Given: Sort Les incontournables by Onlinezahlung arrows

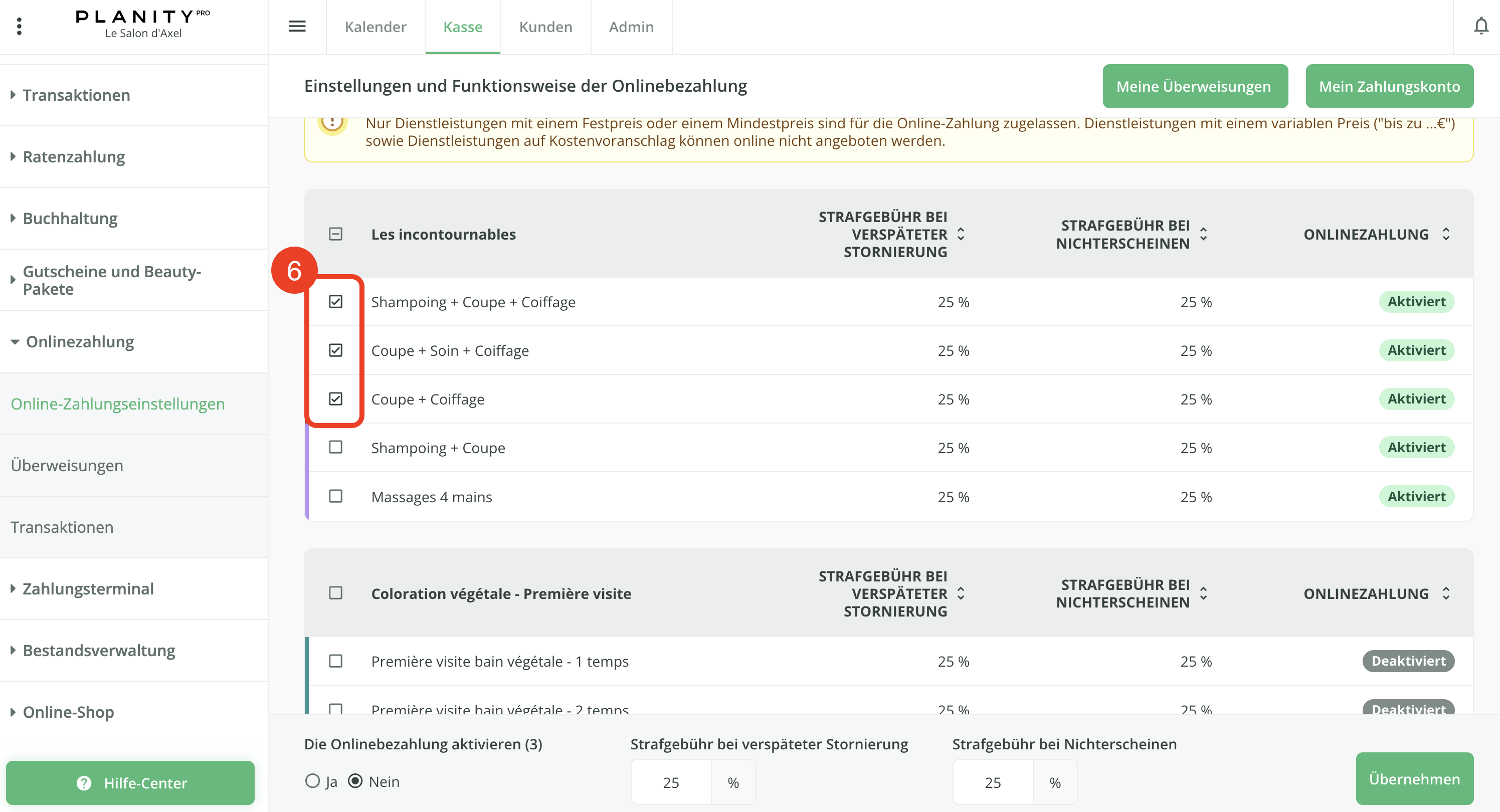Looking at the screenshot, I should pos(1445,234).
